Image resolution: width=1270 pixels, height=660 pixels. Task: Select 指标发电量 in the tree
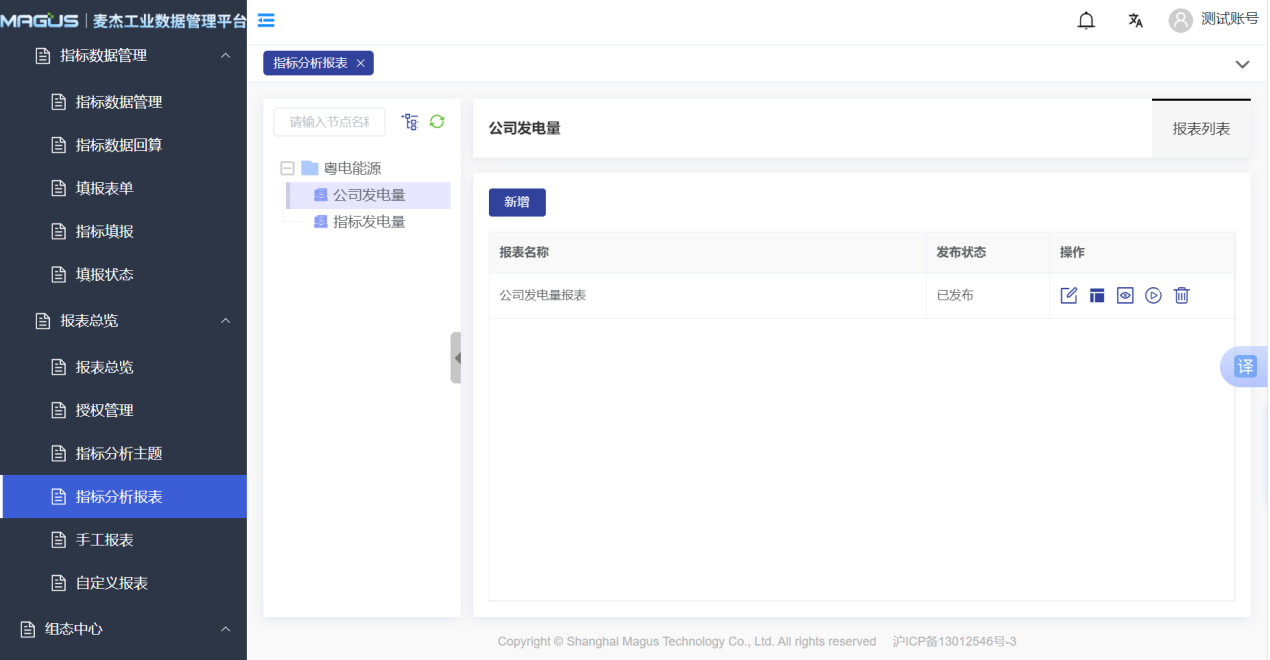coord(369,222)
